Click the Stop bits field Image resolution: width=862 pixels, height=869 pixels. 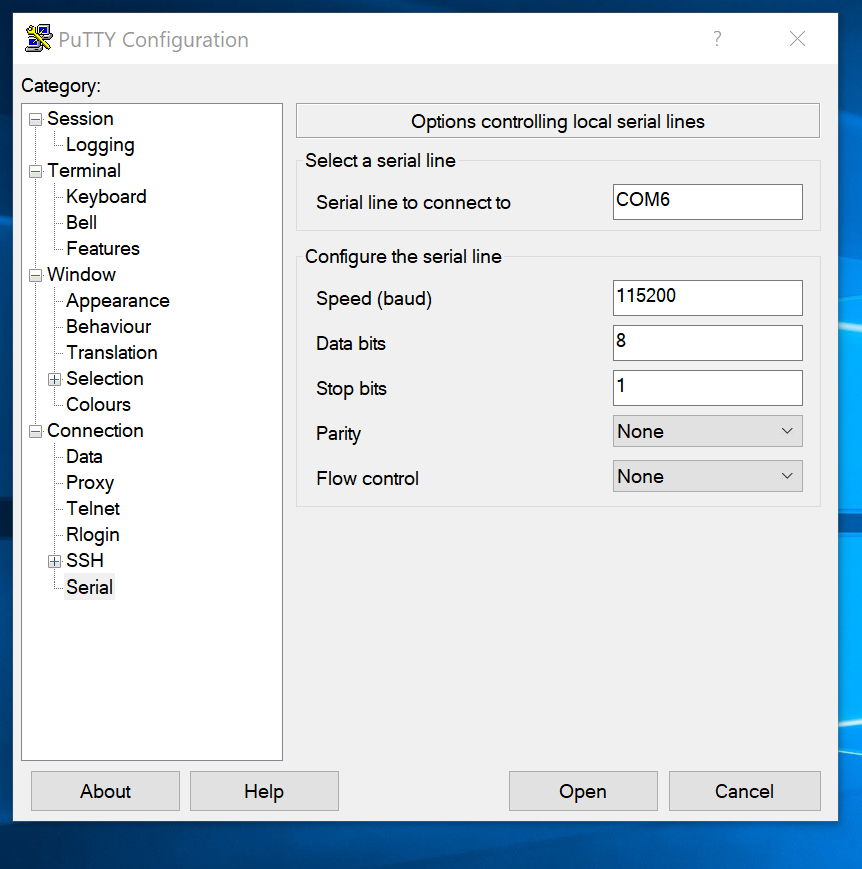(x=707, y=388)
